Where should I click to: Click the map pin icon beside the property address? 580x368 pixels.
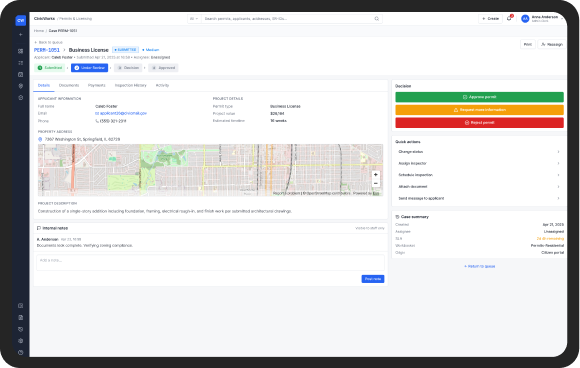(40, 139)
